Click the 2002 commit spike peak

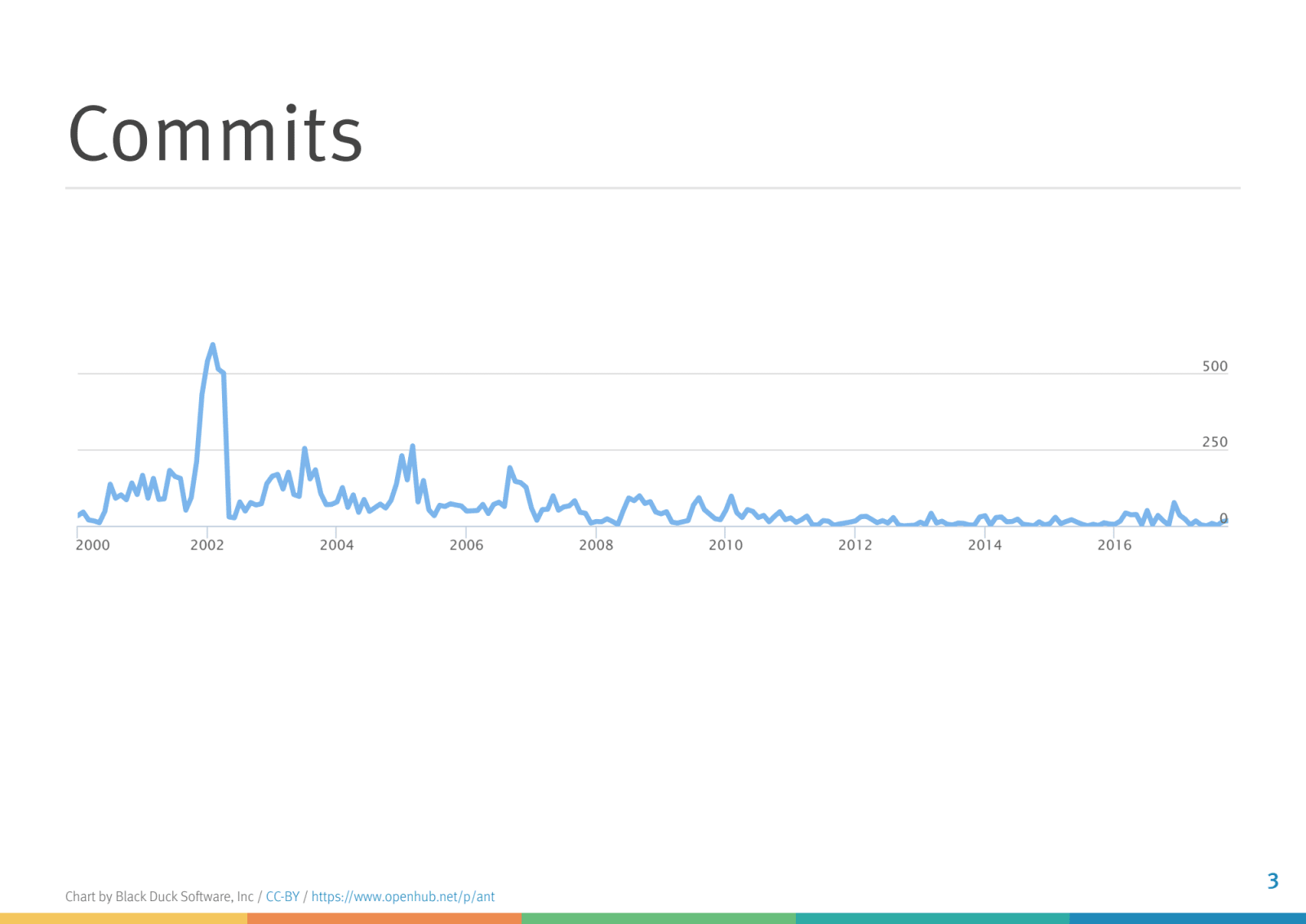212,345
